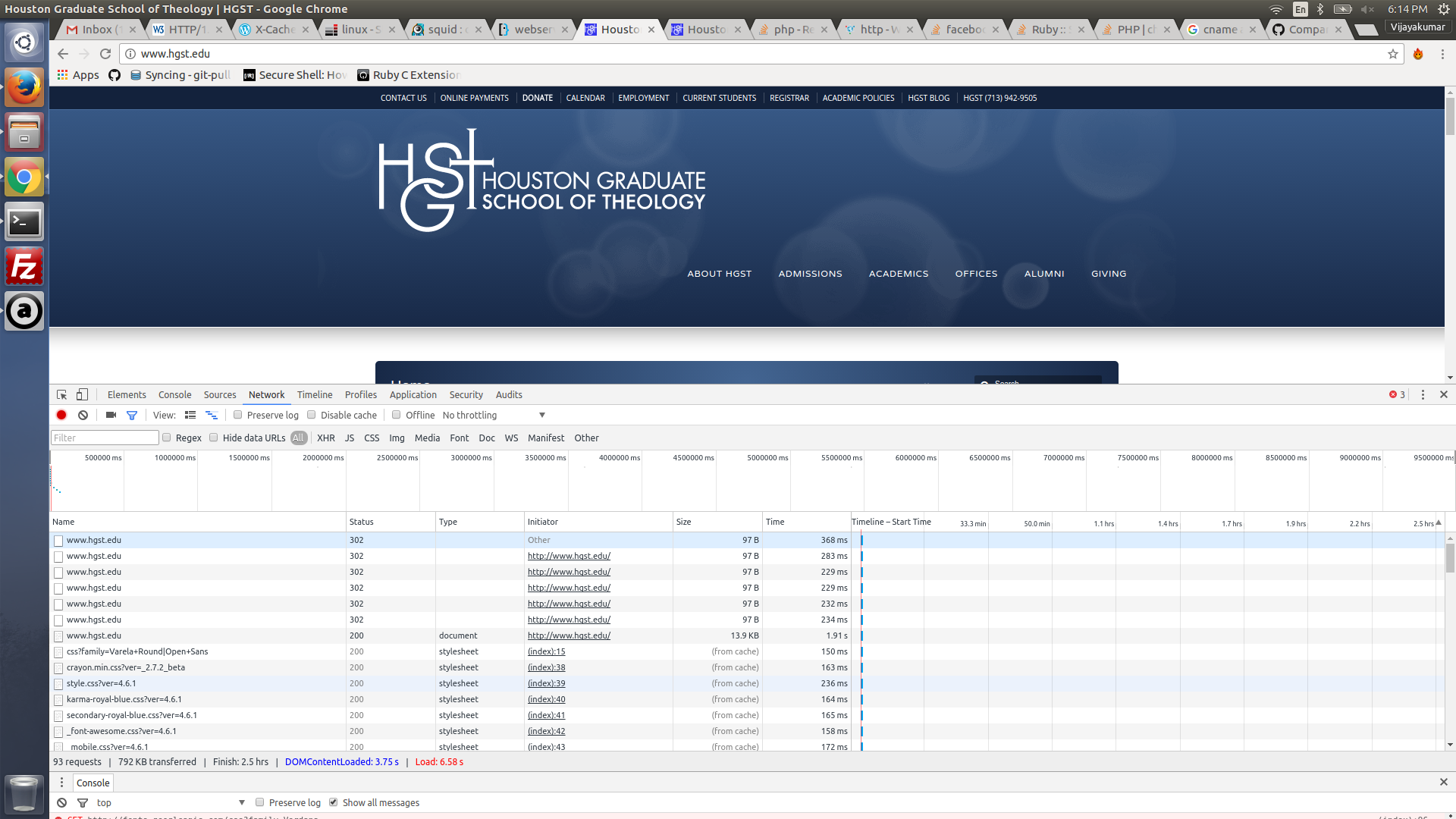
Task: Check the Offline checkbox
Action: 396,415
